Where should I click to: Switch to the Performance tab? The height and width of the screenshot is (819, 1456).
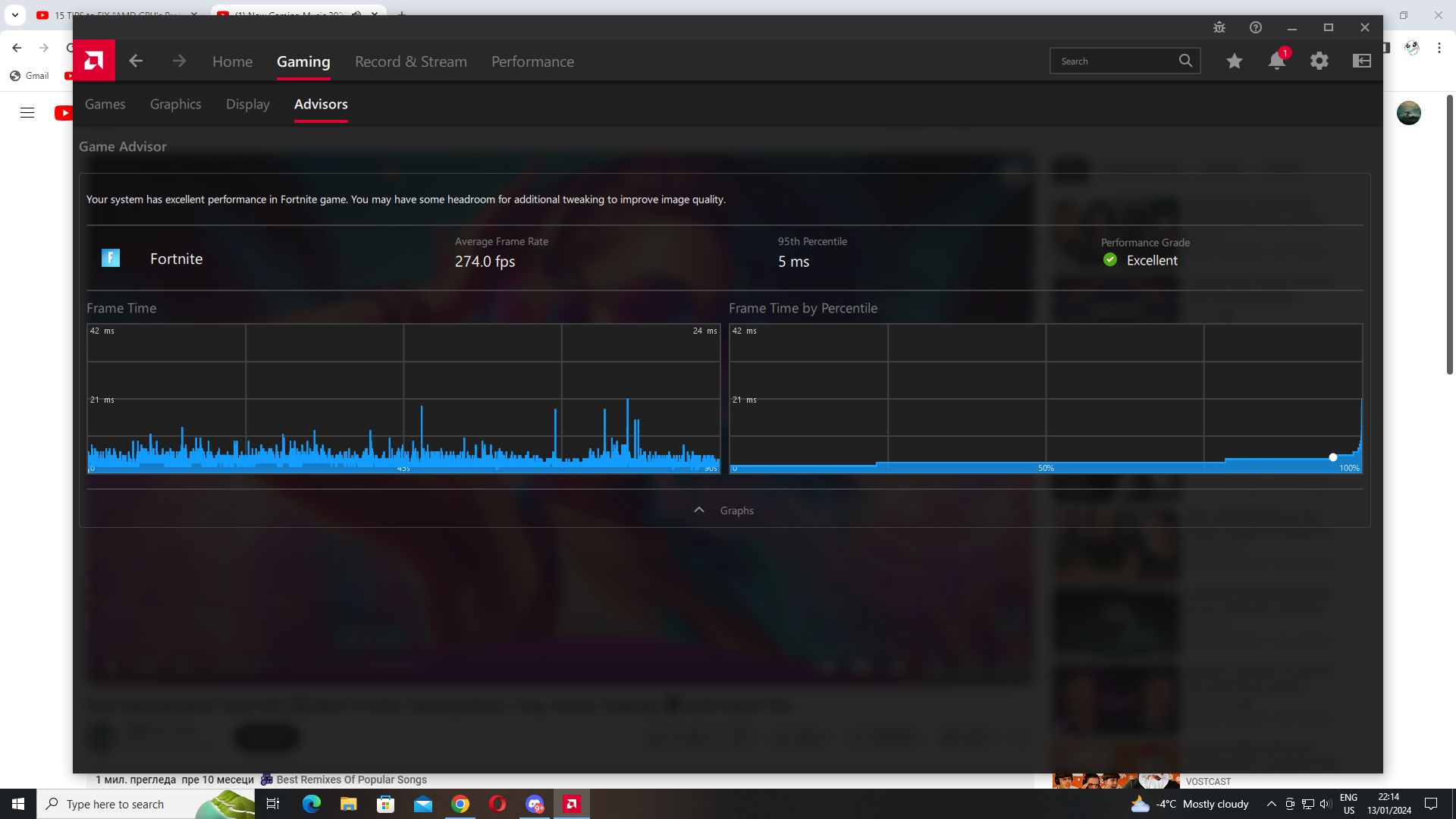532,61
